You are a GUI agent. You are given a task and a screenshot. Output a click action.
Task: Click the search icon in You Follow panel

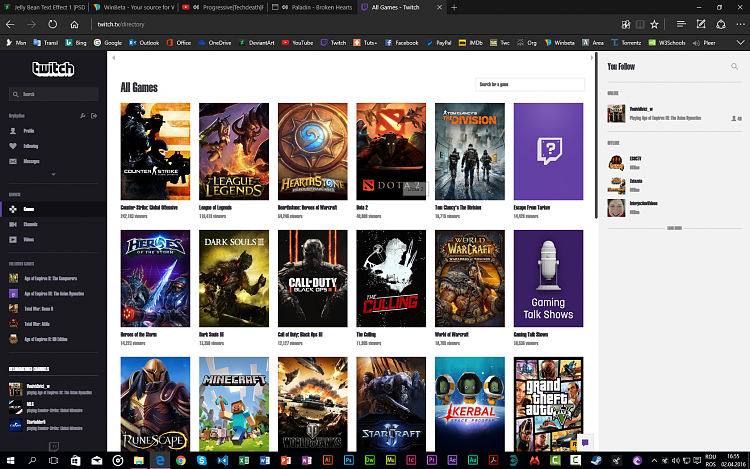tap(734, 67)
